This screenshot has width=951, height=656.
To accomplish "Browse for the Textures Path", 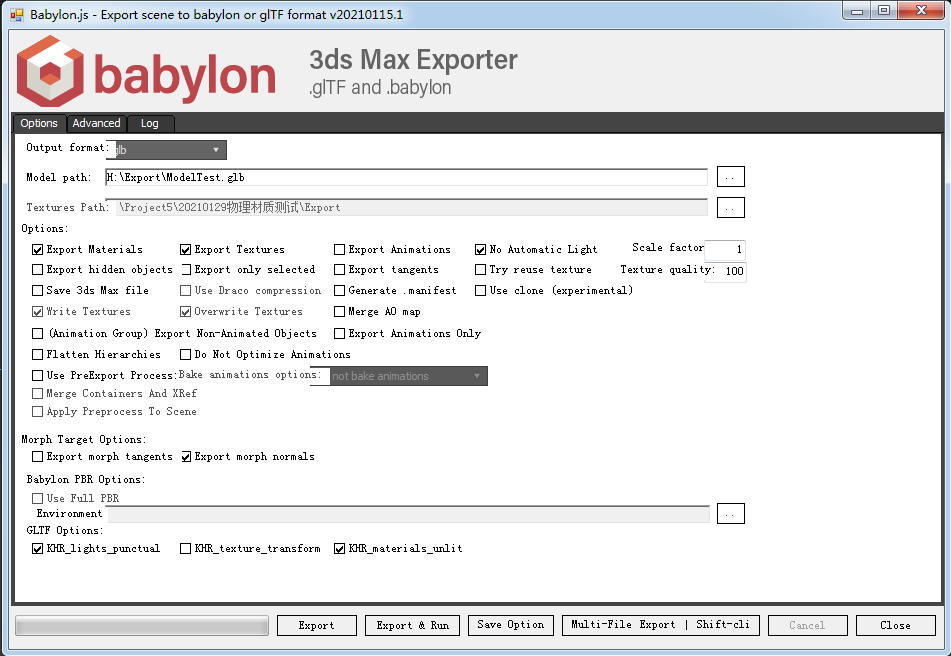I will (x=730, y=207).
